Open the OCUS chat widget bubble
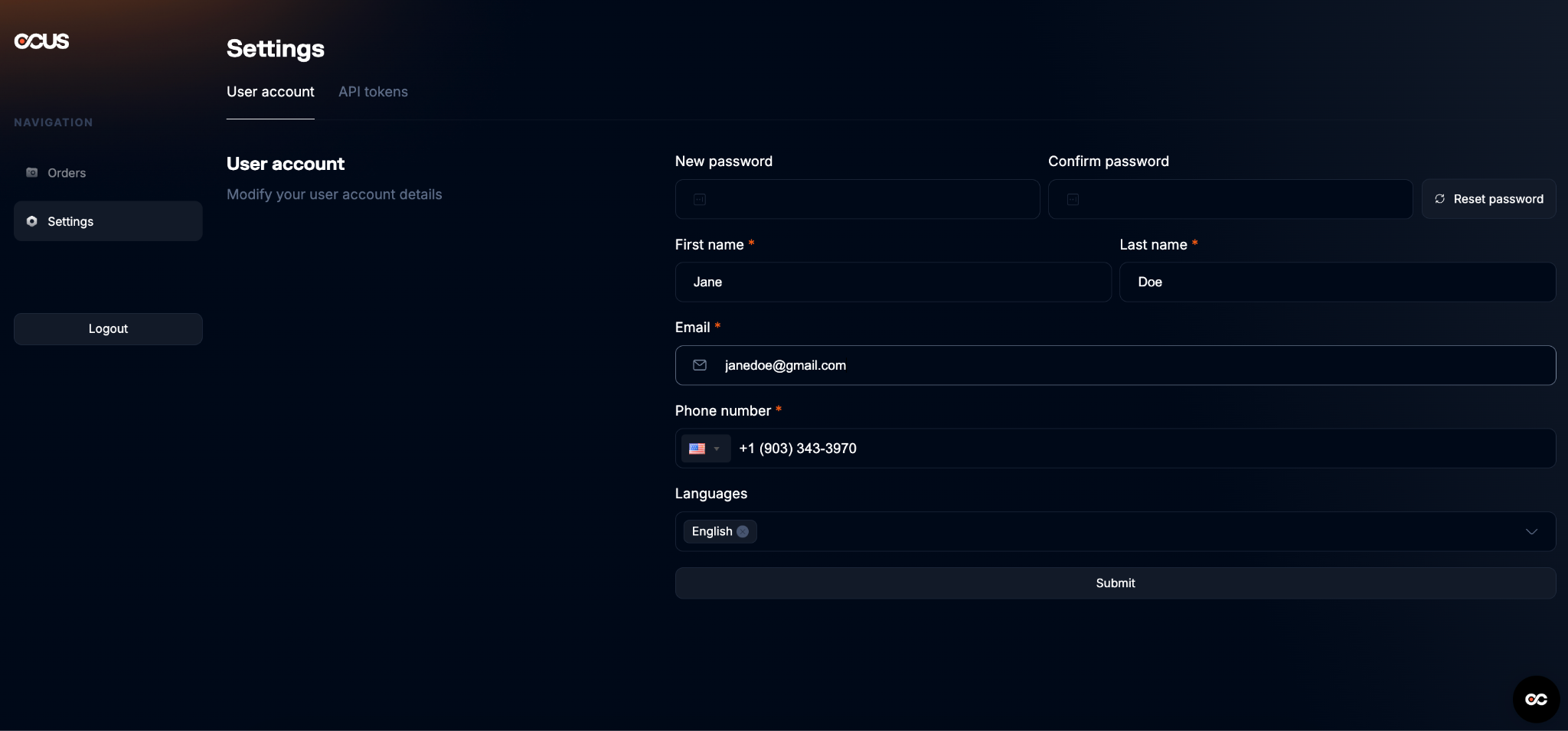 [1536, 699]
